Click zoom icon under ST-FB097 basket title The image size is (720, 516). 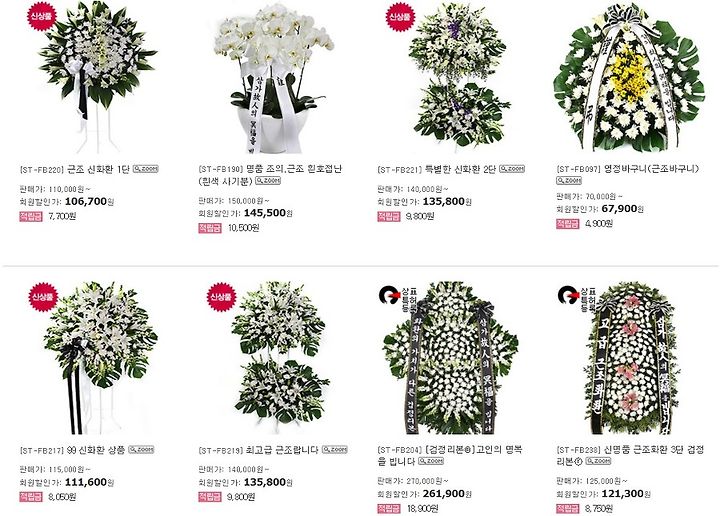pos(569,181)
